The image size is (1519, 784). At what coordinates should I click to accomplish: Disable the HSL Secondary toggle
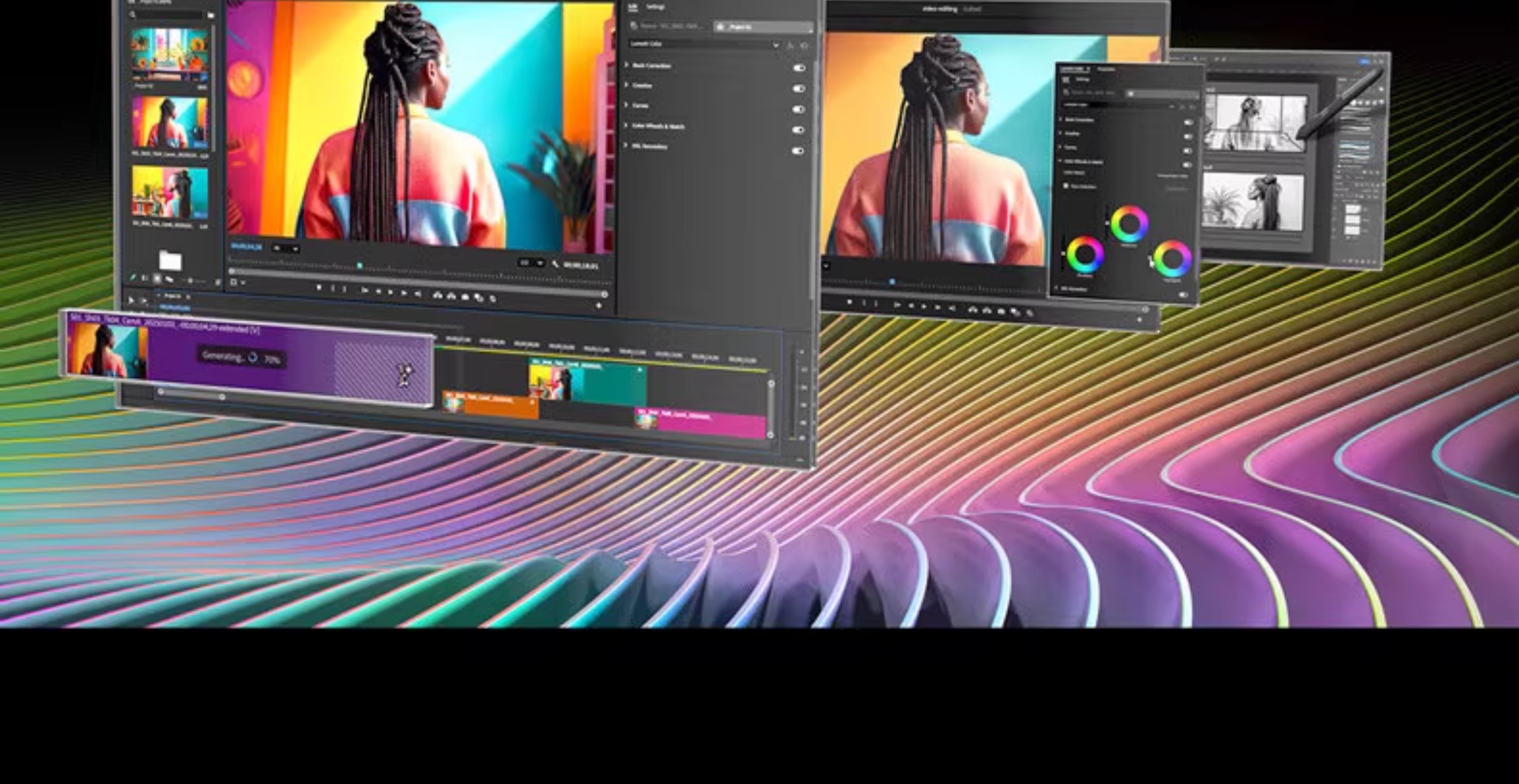coord(797,151)
